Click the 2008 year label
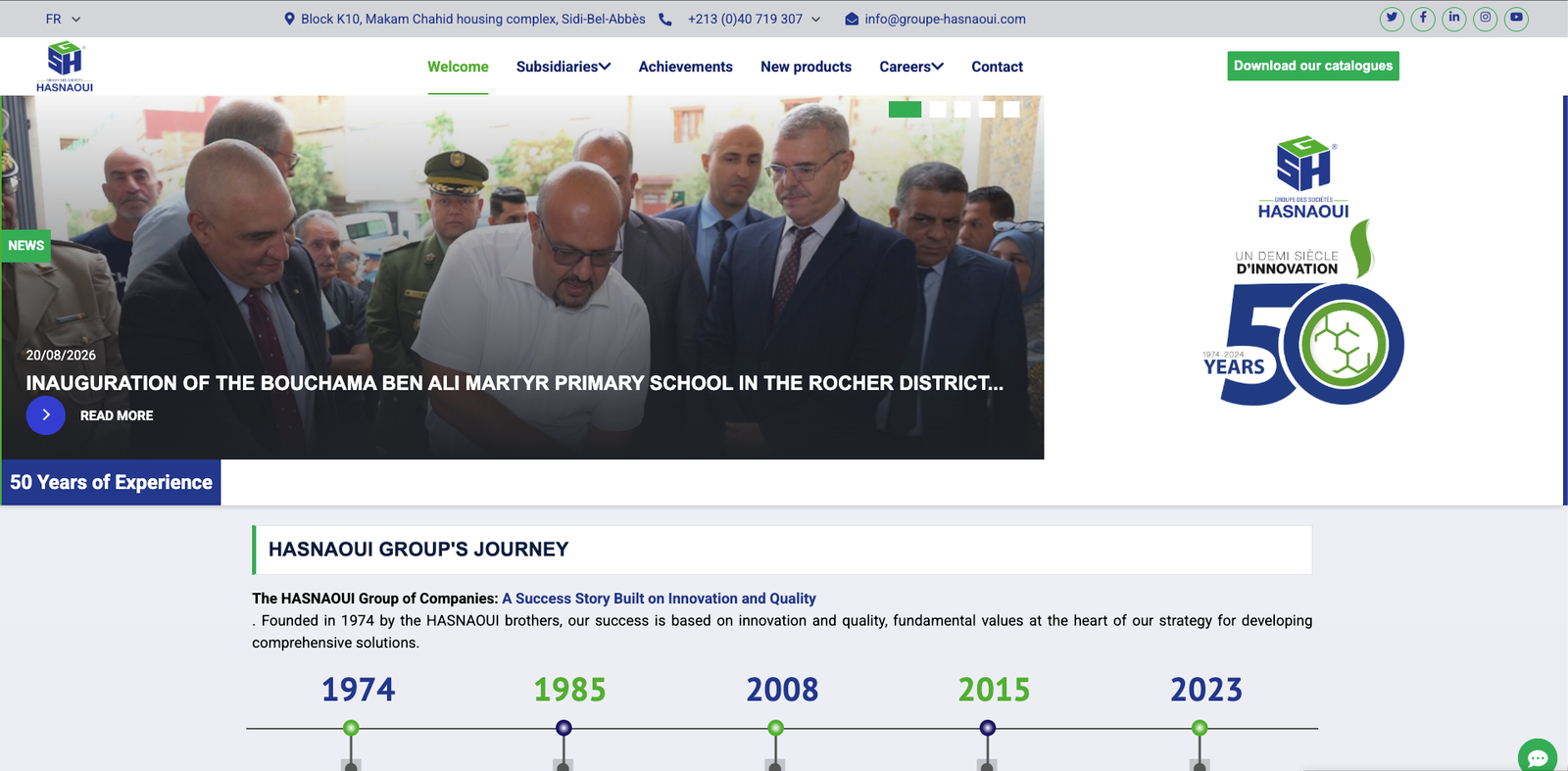Screen dimensions: 1568x771 click(x=782, y=690)
